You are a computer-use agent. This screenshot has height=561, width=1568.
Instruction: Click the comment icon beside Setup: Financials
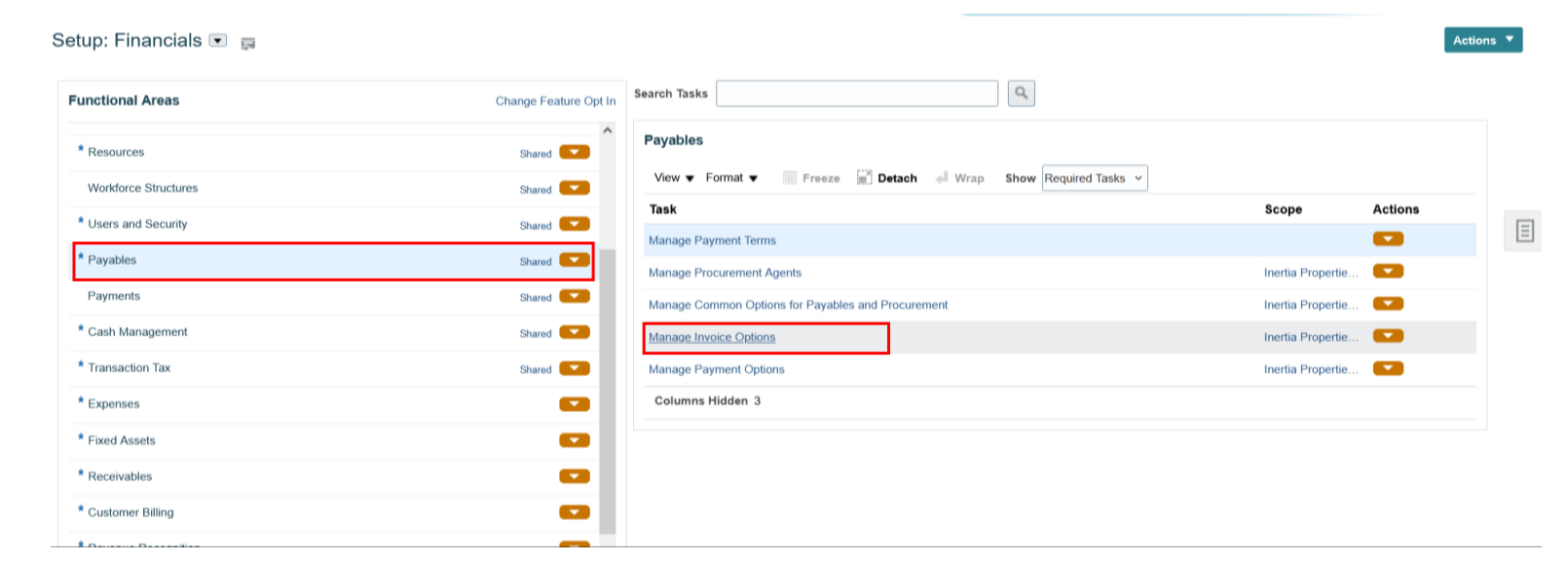[x=248, y=43]
